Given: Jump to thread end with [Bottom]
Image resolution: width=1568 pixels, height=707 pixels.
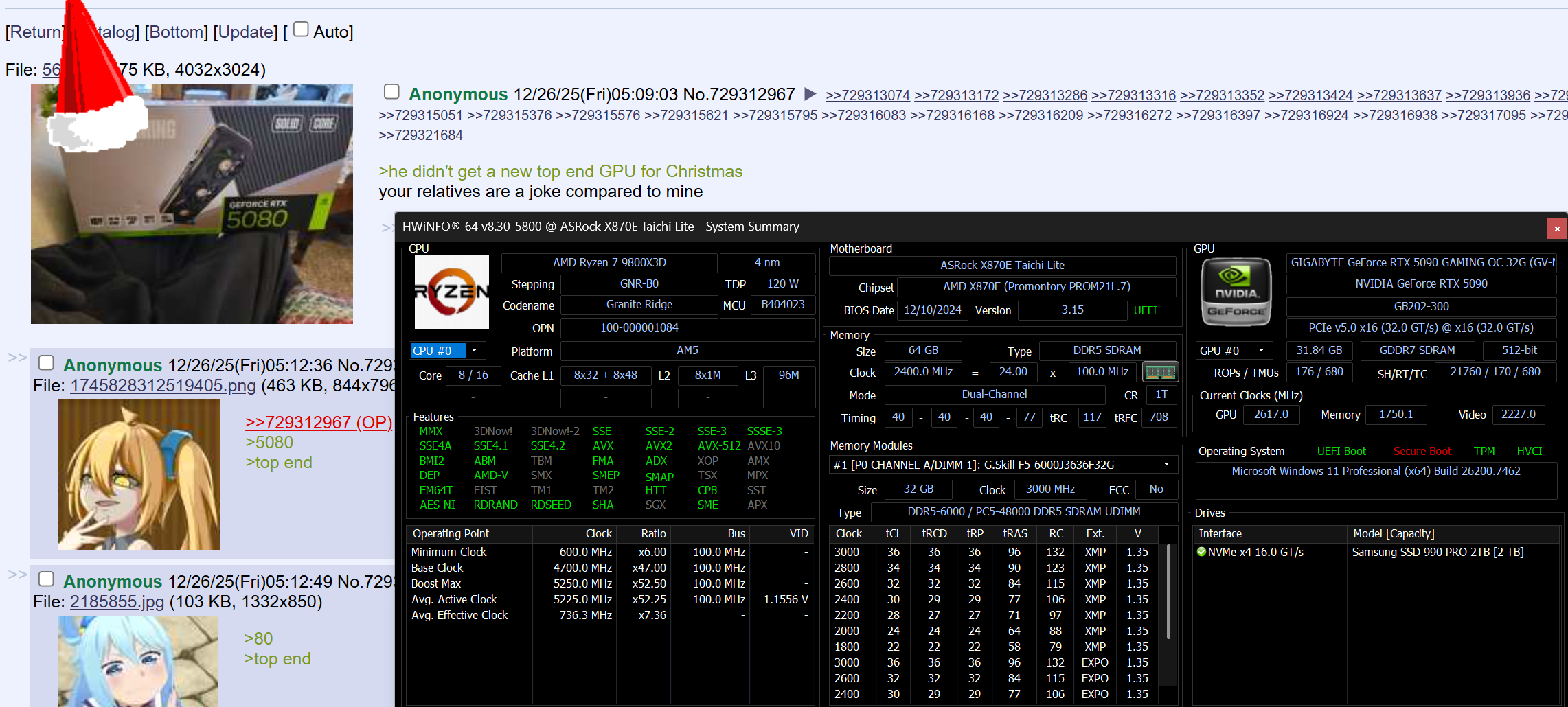Looking at the screenshot, I should (x=177, y=32).
